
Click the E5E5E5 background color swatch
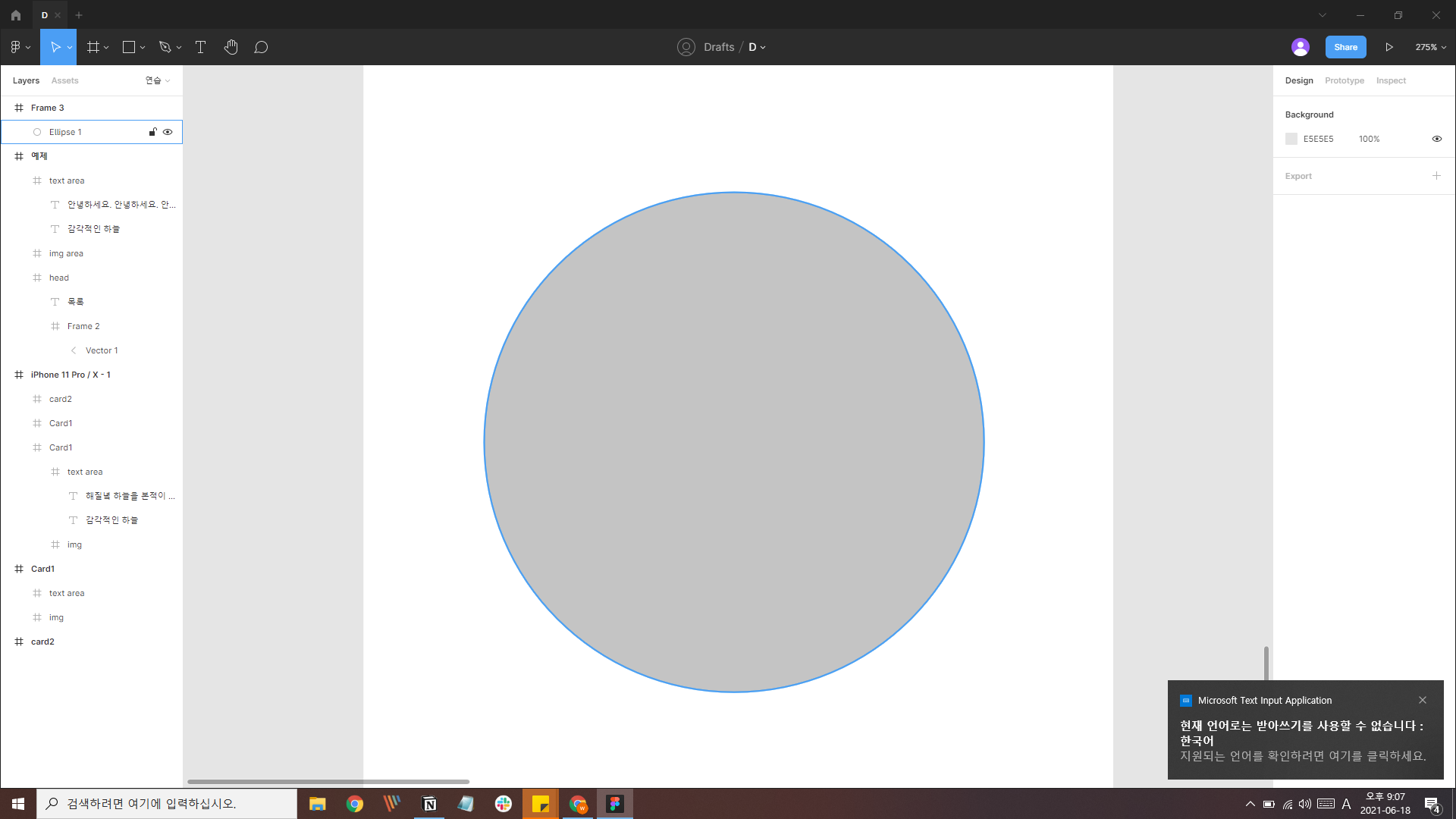click(1291, 139)
